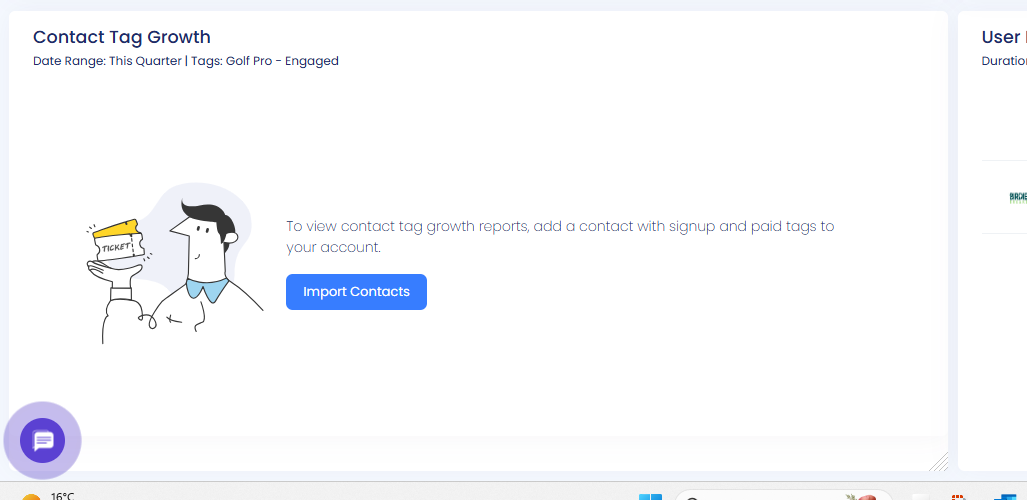
Task: Open the white app icon right of taskbar search
Action: [x=919, y=497]
